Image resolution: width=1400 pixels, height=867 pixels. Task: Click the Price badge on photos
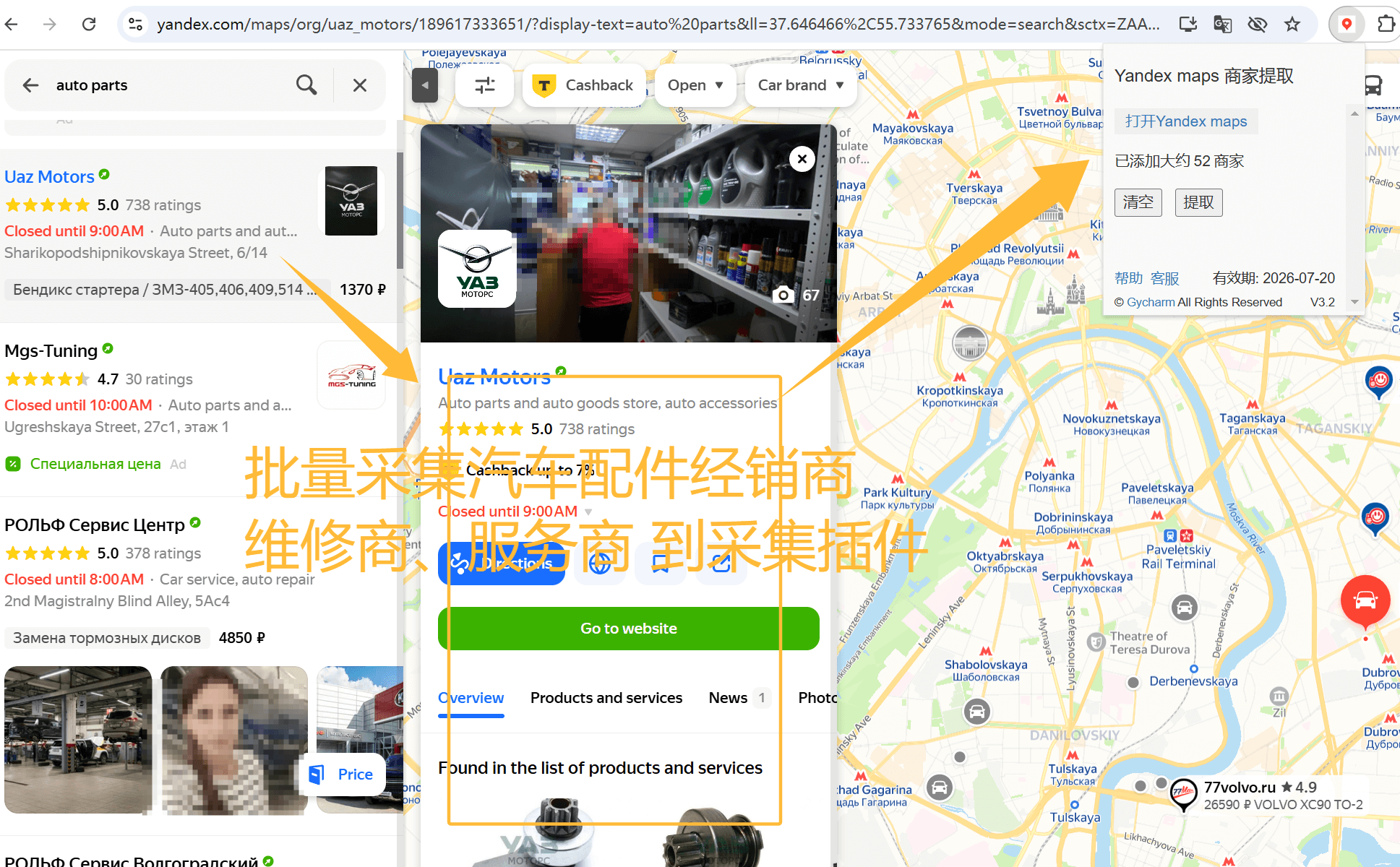(343, 775)
